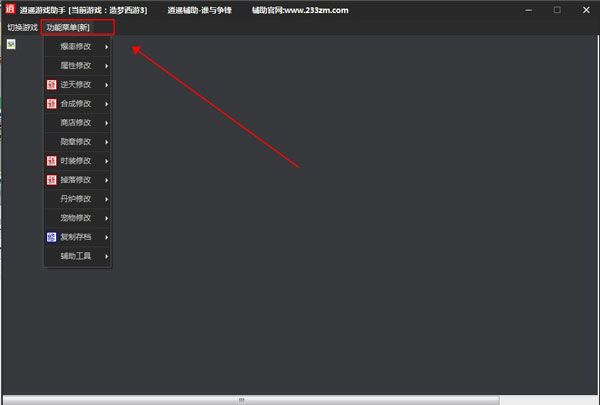Click the blue icon beside 复制存档
600x405 pixels.
(x=51, y=237)
